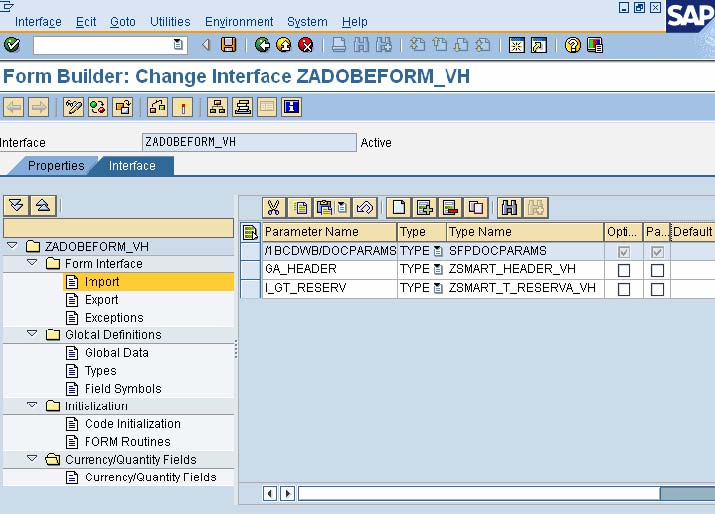Viewport: 715px width, 514px height.
Task: Open the Interface menu
Action: tap(38, 22)
